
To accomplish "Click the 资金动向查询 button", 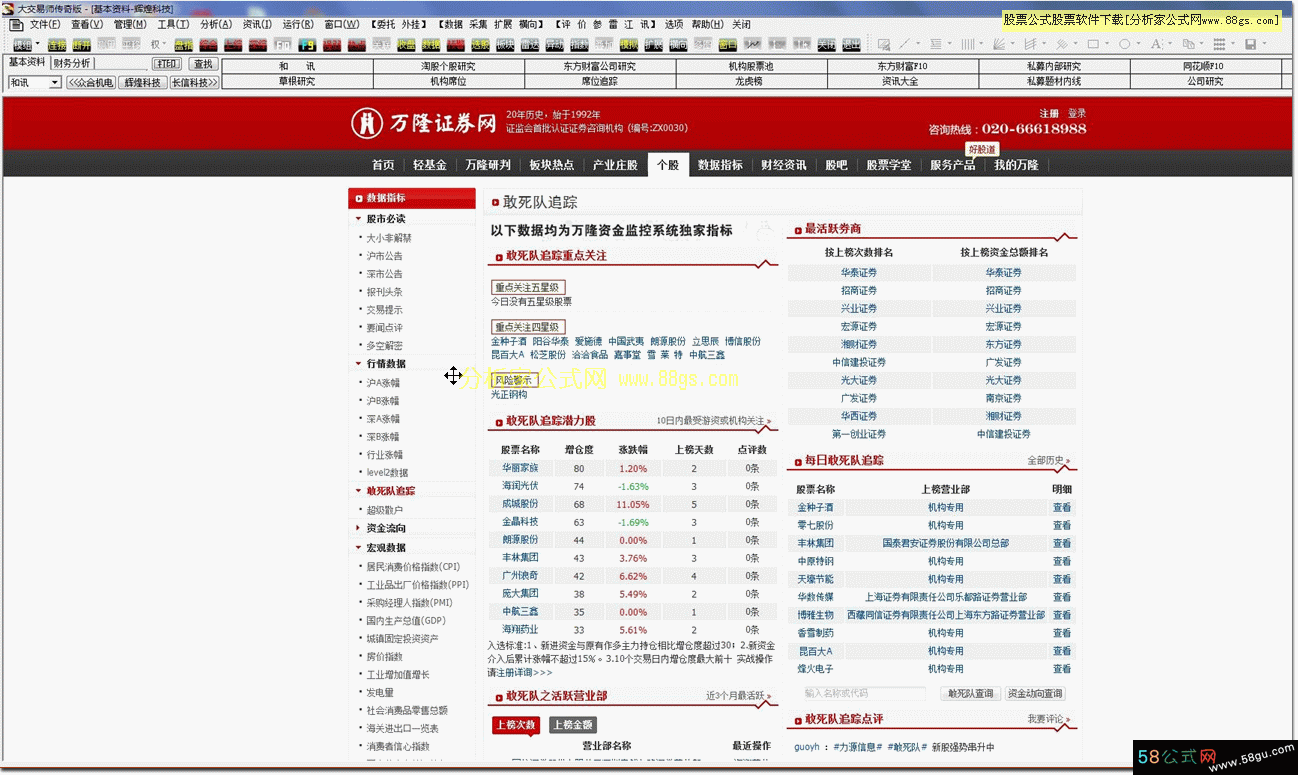I will click(1035, 693).
